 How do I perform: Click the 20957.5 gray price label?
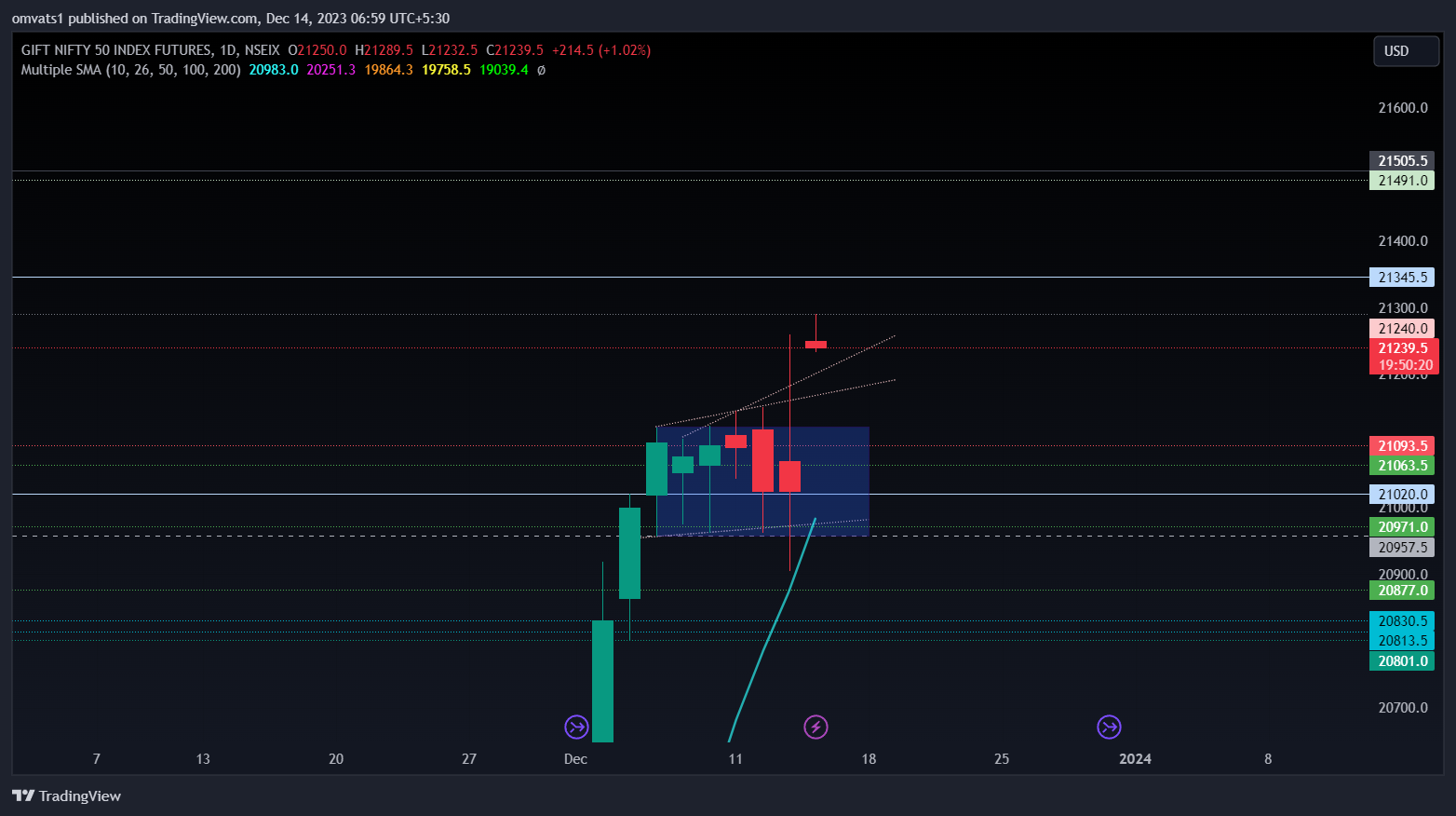click(1402, 548)
